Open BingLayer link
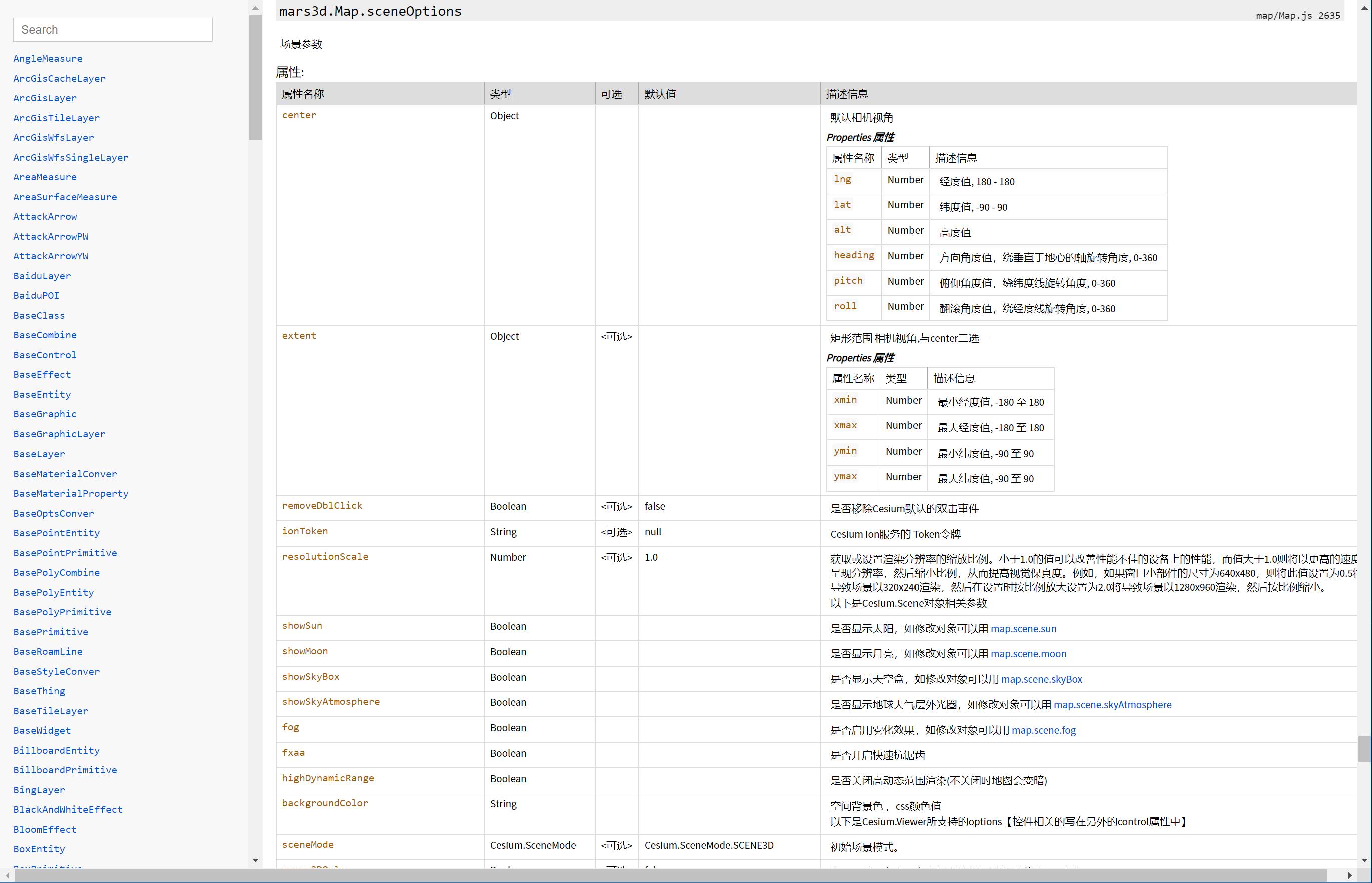This screenshot has width=1372, height=883. coord(39,790)
